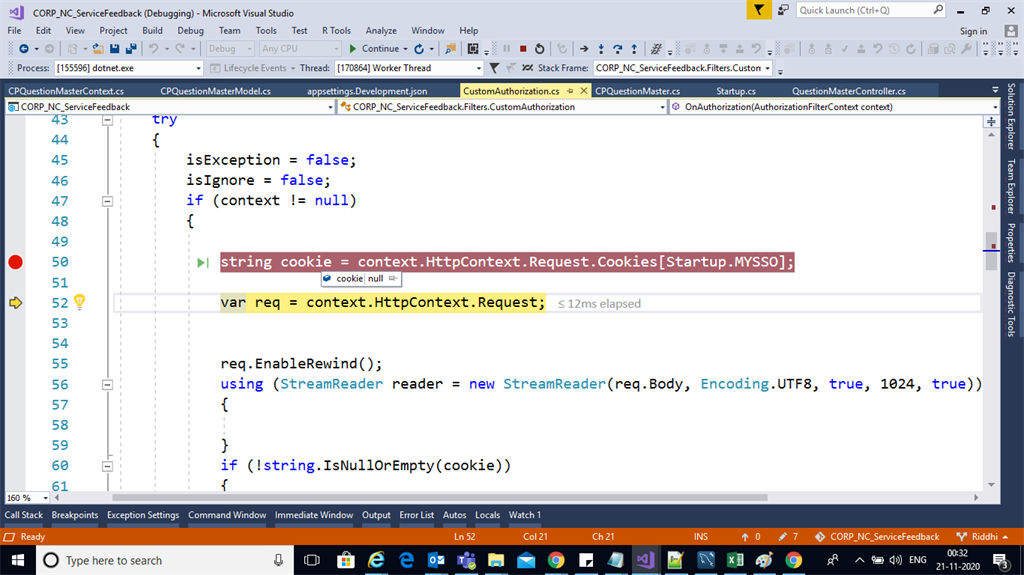The height and width of the screenshot is (575, 1024).
Task: Click the Undo icon in toolbar
Action: pyautogui.click(x=153, y=49)
